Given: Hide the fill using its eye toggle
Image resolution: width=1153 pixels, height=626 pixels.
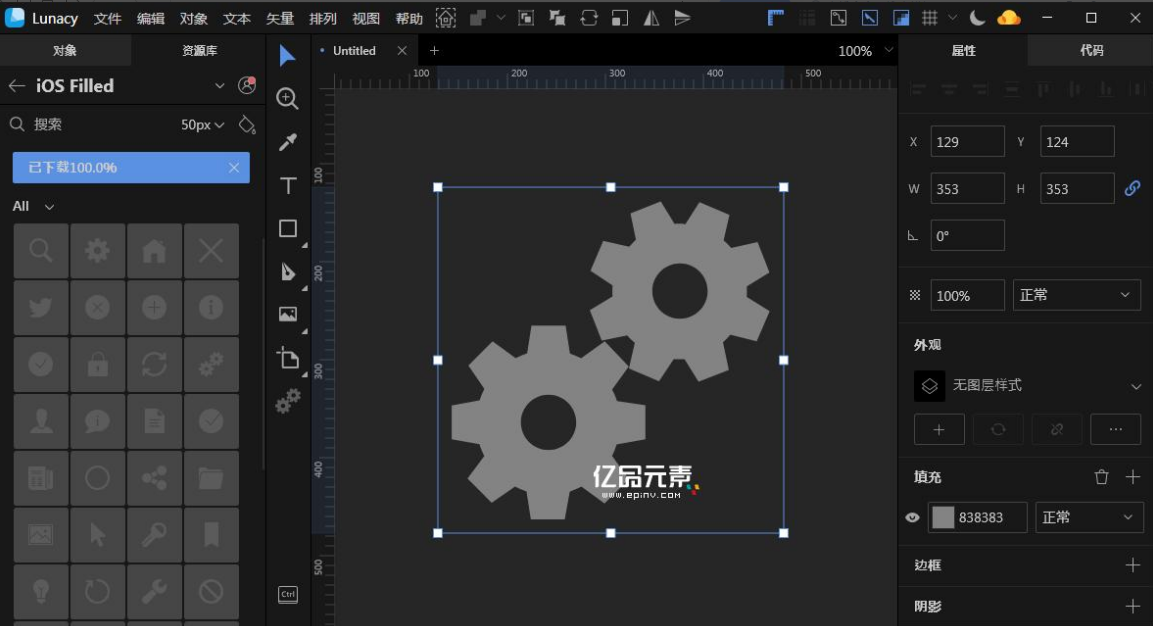Looking at the screenshot, I should (x=912, y=517).
